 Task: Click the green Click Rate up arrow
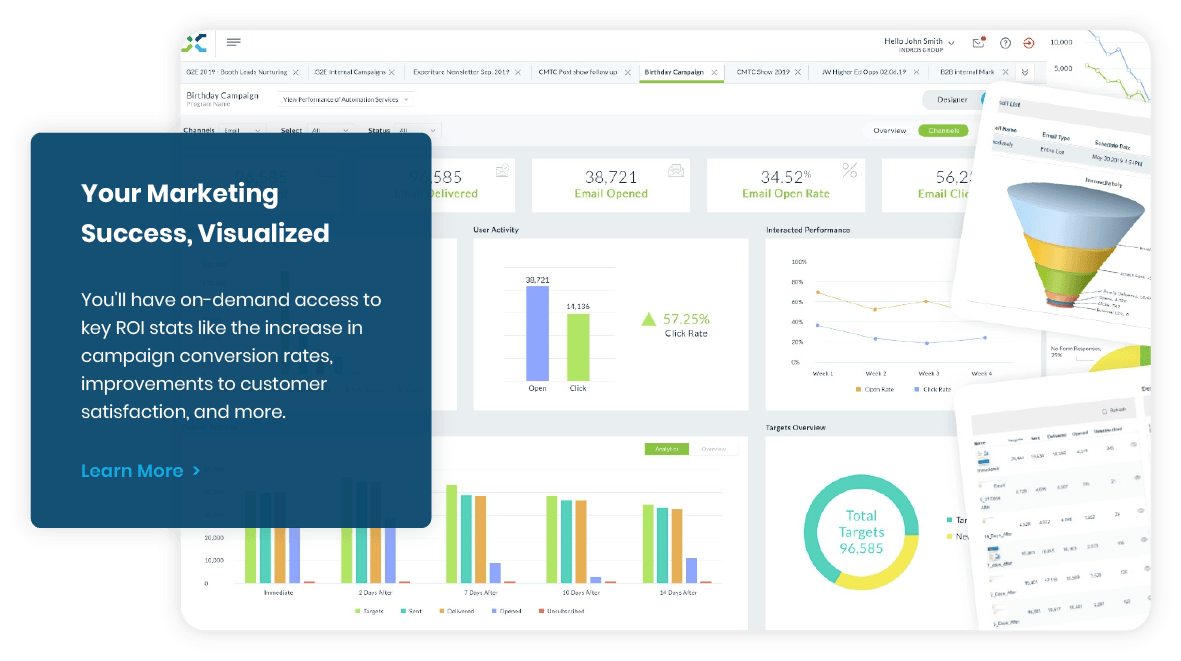[x=648, y=319]
